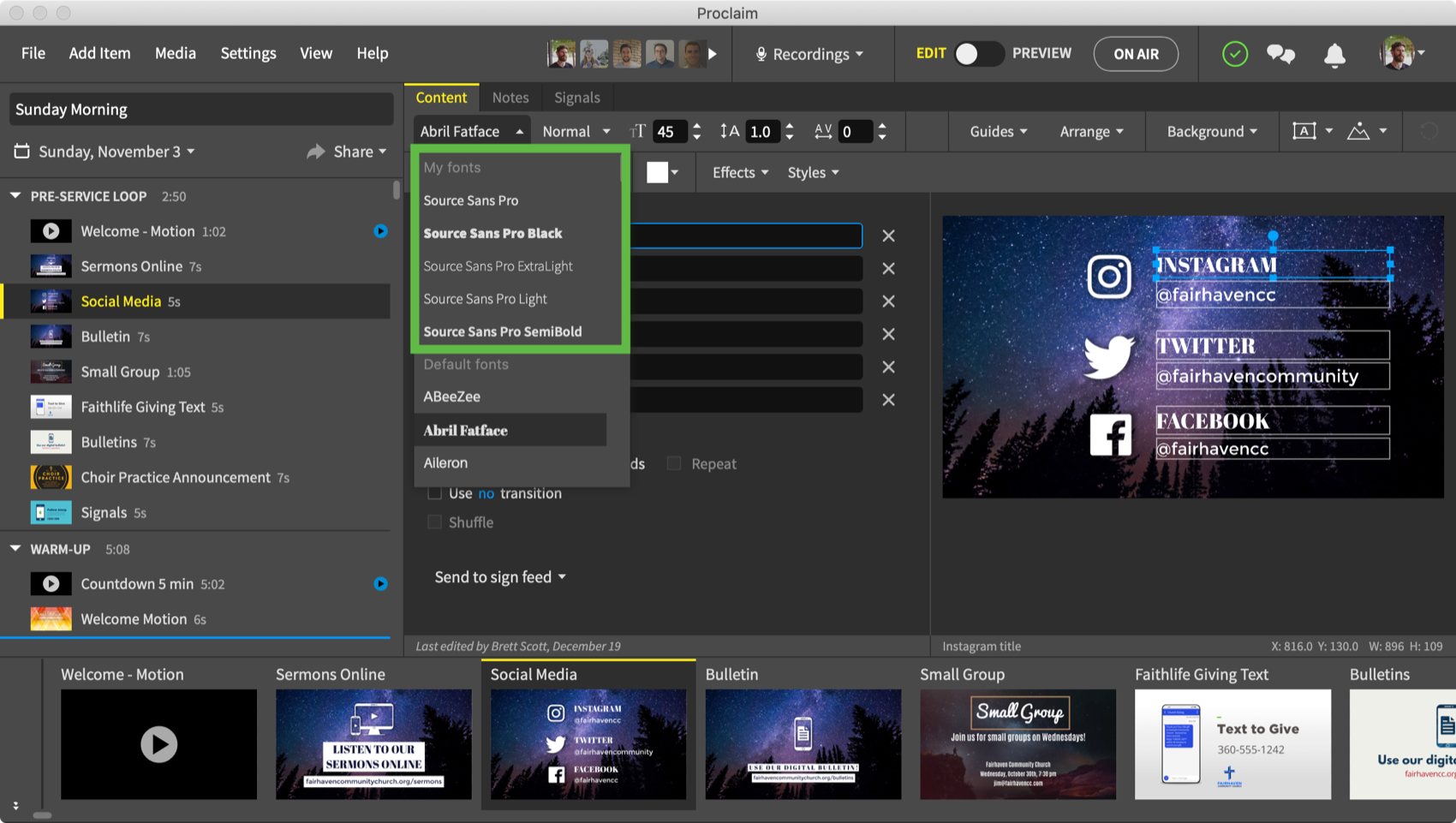This screenshot has width=1456, height=823.
Task: Play the Welcome - Motion thumbnail video
Action: 158,743
